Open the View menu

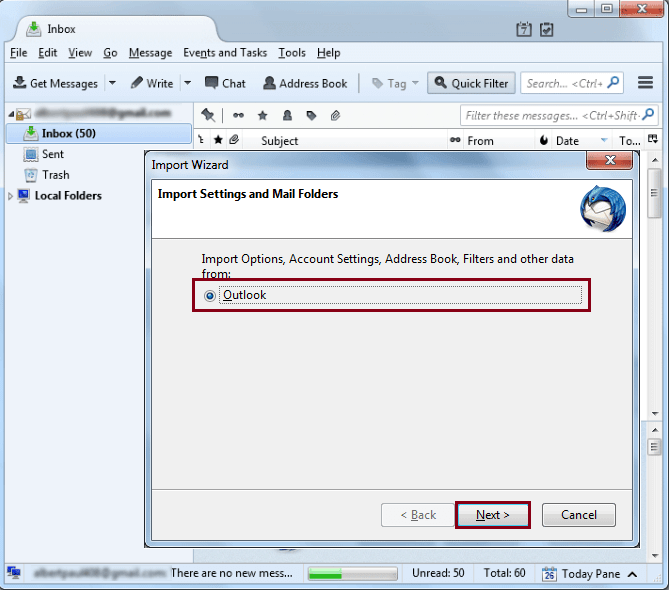click(80, 53)
